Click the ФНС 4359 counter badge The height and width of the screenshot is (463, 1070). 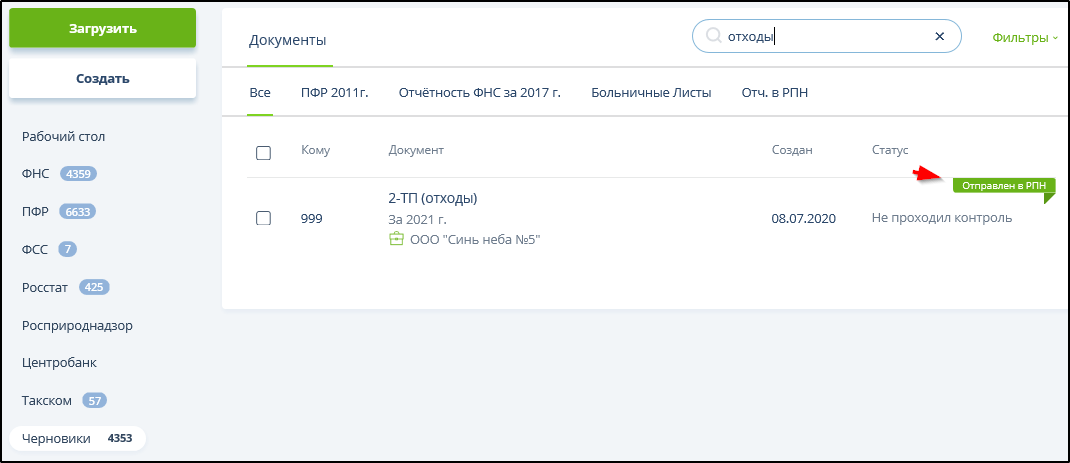click(78, 174)
